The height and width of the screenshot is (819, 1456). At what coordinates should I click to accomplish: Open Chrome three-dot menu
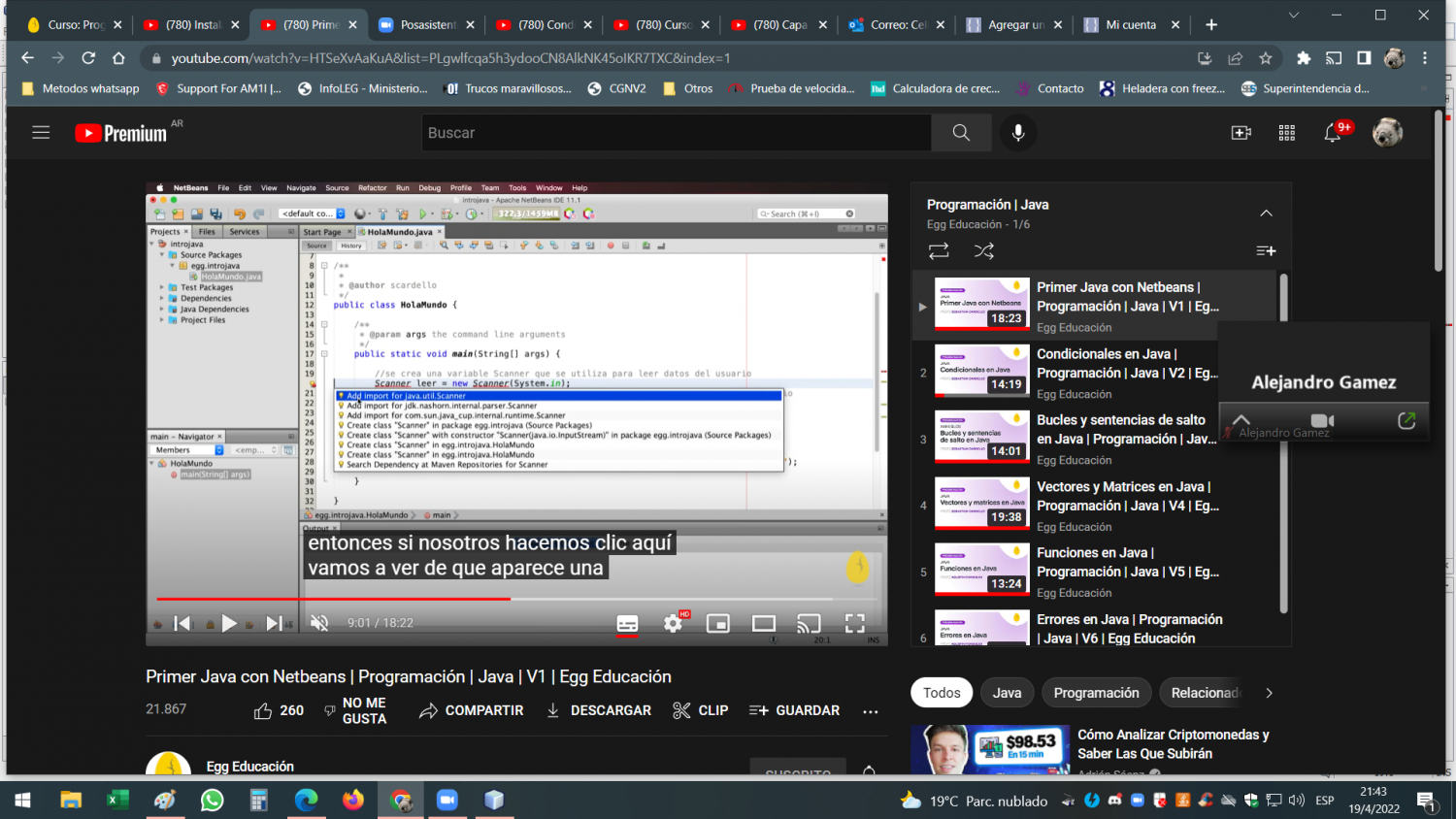1425,58
